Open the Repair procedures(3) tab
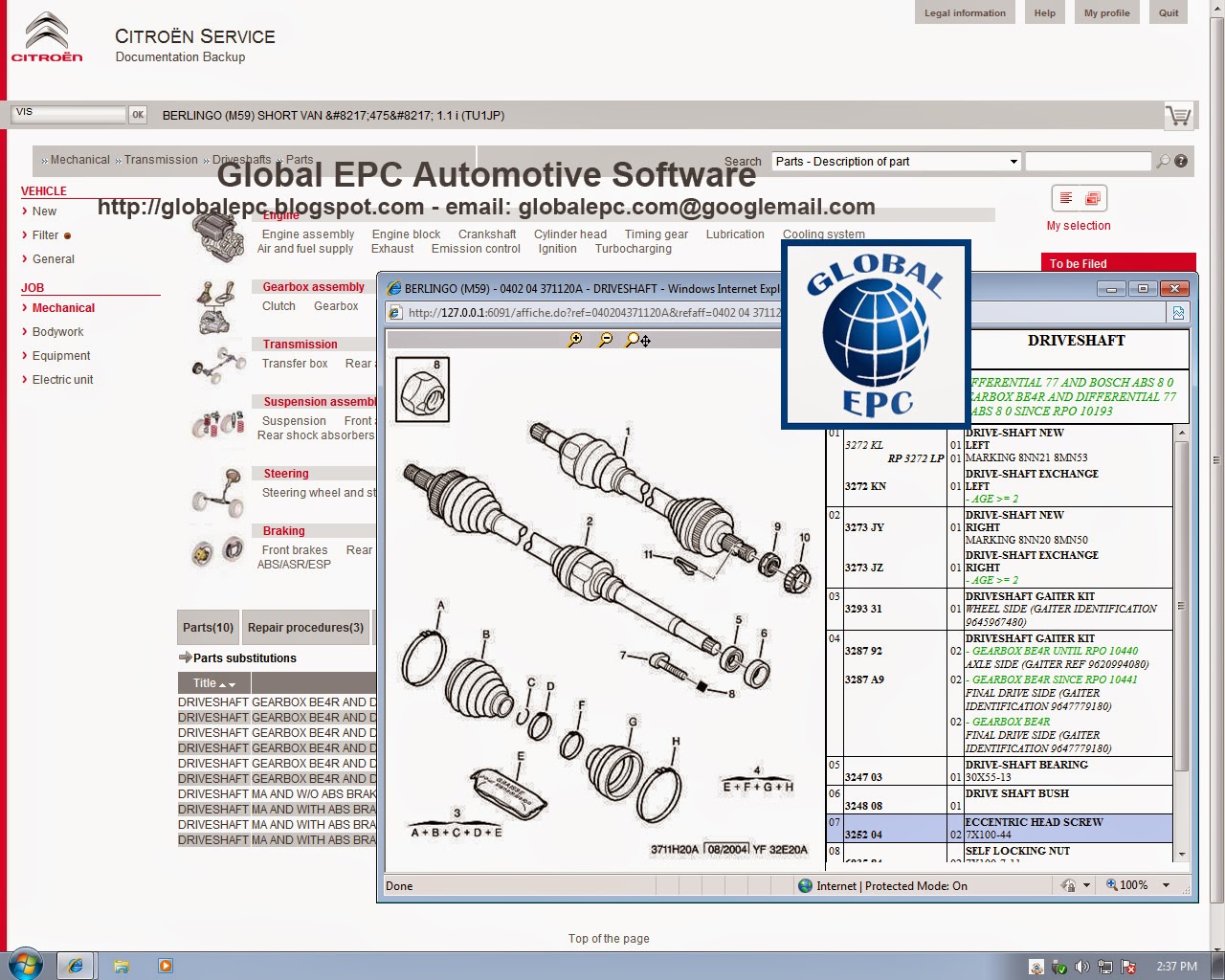 pyautogui.click(x=305, y=628)
